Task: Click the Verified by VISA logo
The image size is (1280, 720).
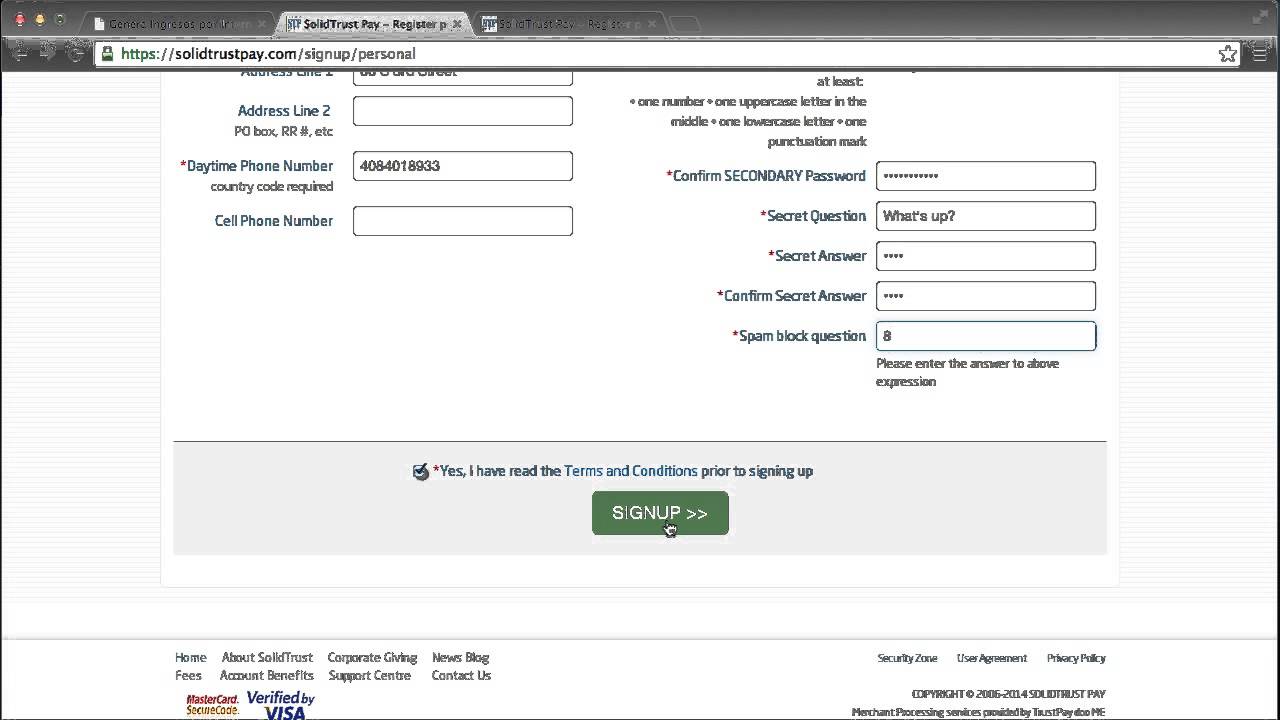Action: pos(280,705)
